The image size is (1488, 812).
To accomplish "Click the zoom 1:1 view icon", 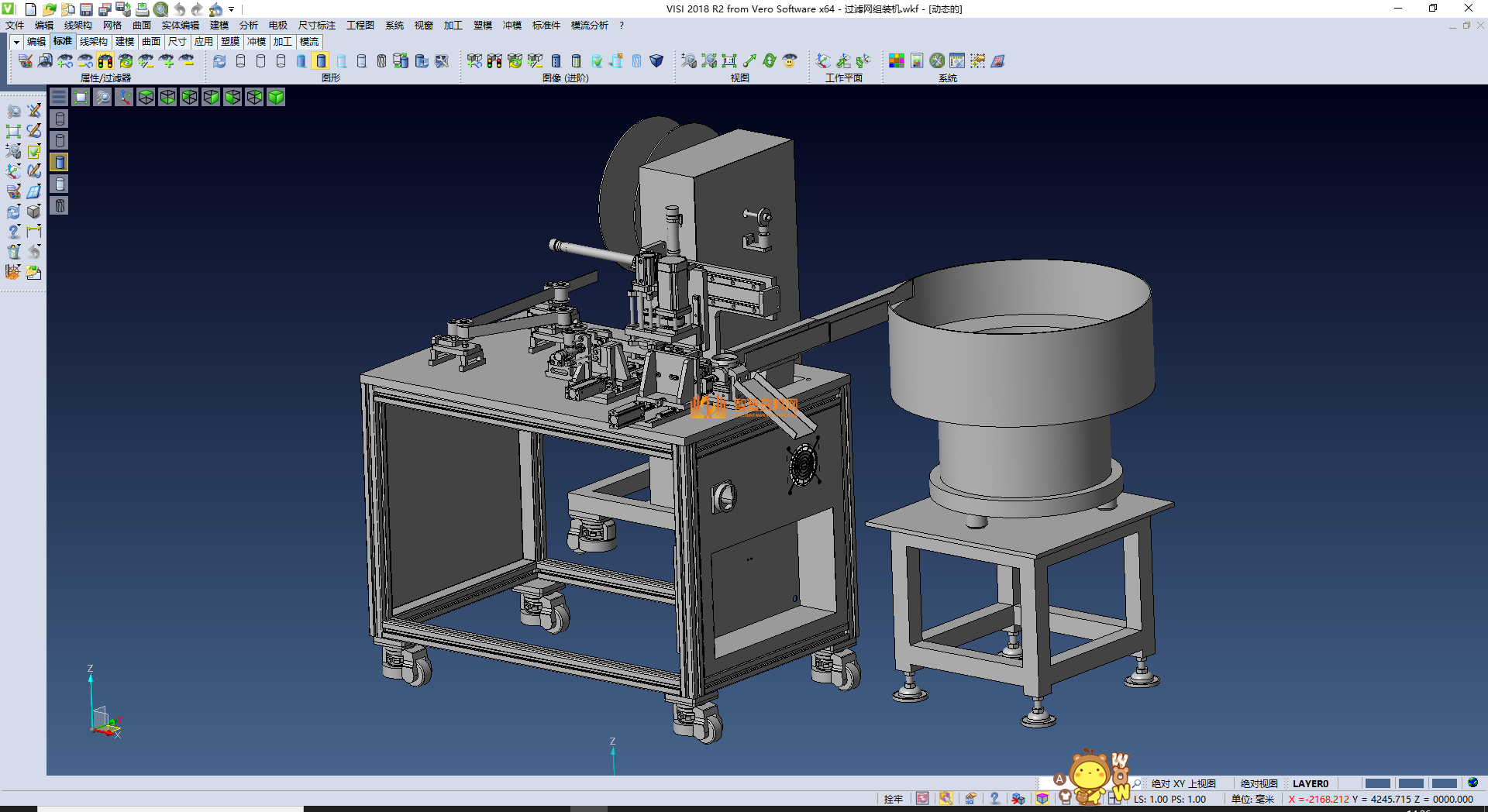I will [728, 61].
